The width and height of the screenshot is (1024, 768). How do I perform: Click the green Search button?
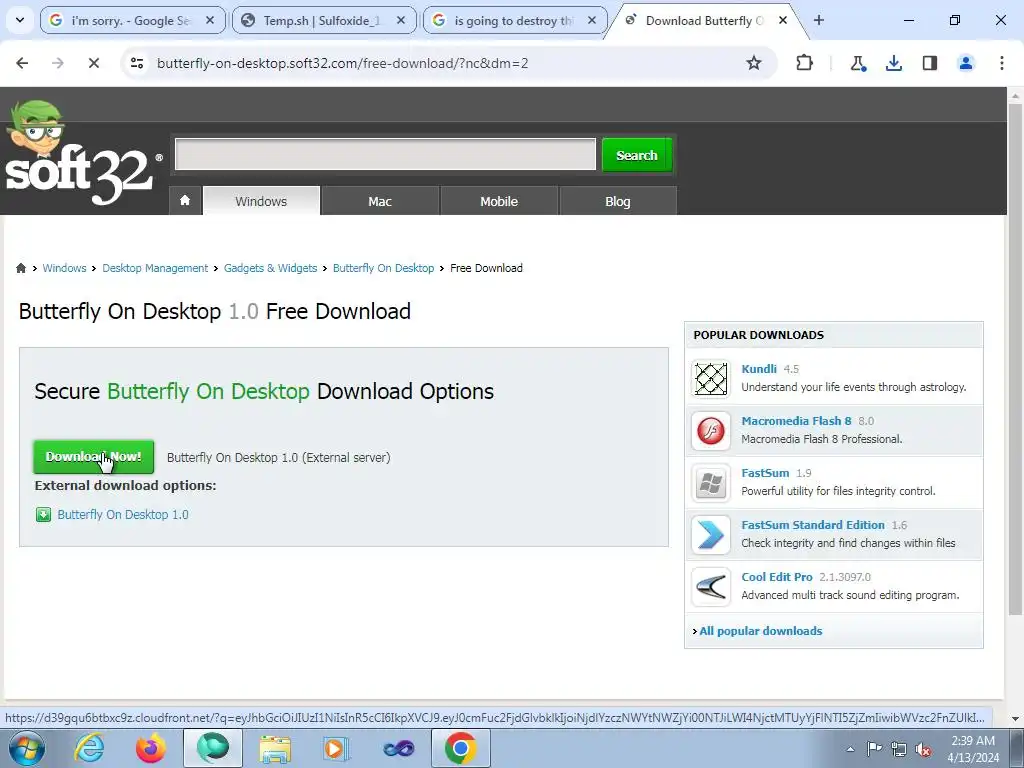pyautogui.click(x=637, y=155)
